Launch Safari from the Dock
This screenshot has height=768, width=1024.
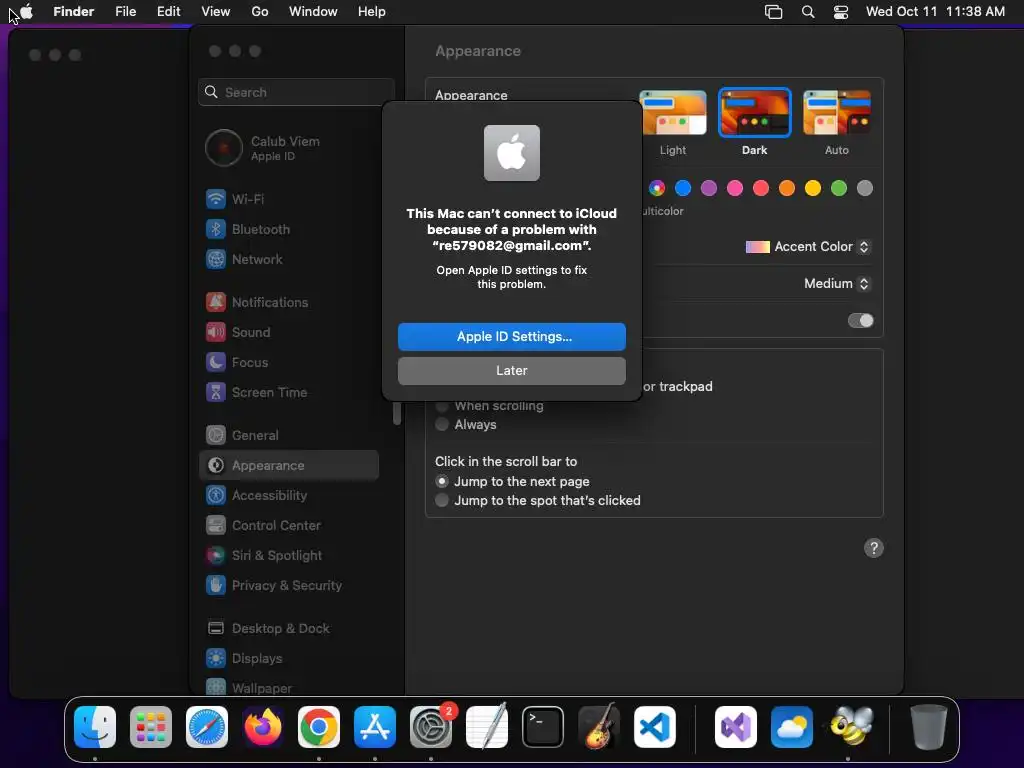pos(207,727)
